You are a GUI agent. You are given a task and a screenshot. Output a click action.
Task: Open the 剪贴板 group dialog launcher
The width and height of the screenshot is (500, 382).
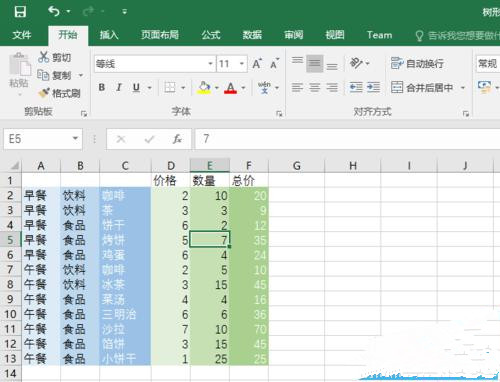[x=84, y=114]
